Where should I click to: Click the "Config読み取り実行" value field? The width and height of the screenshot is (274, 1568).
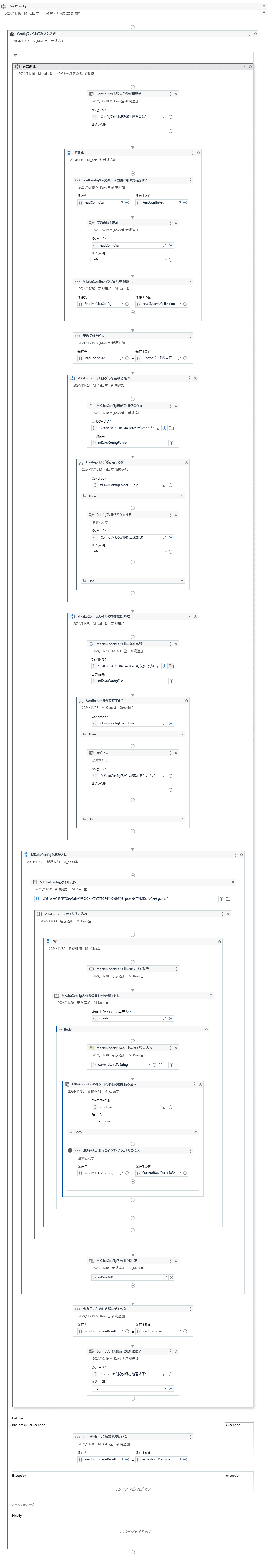pos(158,359)
